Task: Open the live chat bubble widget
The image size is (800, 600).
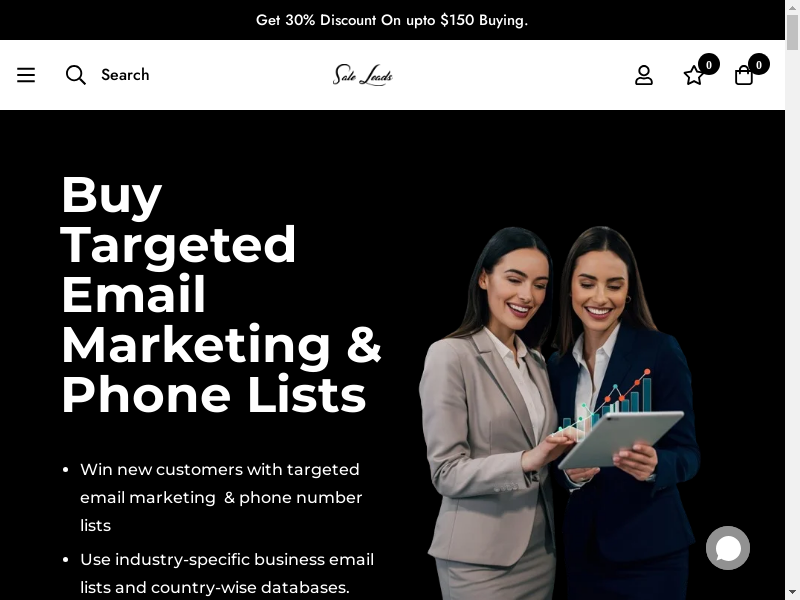Action: coord(728,548)
